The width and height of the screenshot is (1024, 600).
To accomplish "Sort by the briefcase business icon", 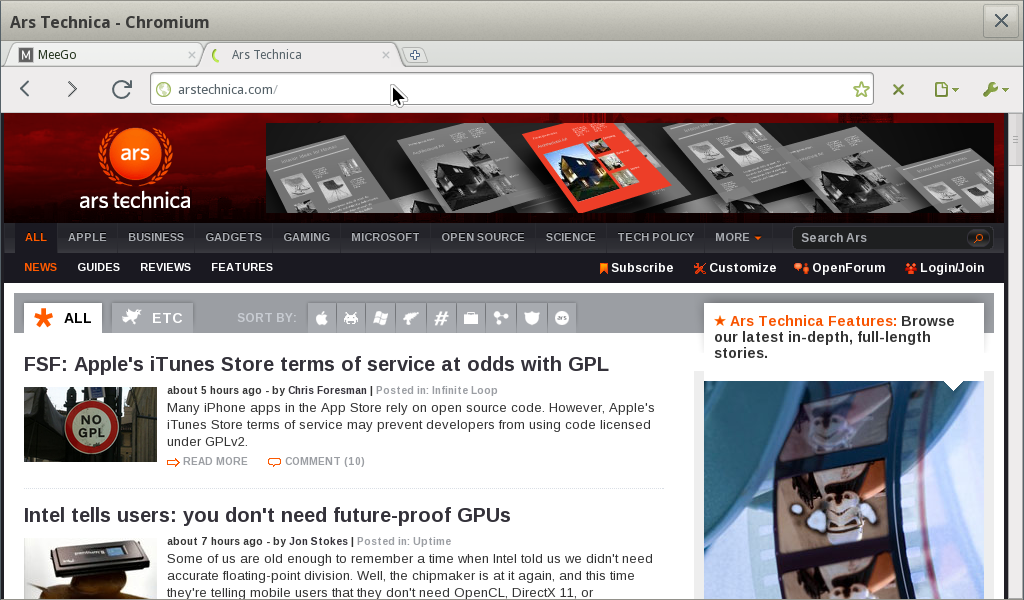I will [x=471, y=319].
